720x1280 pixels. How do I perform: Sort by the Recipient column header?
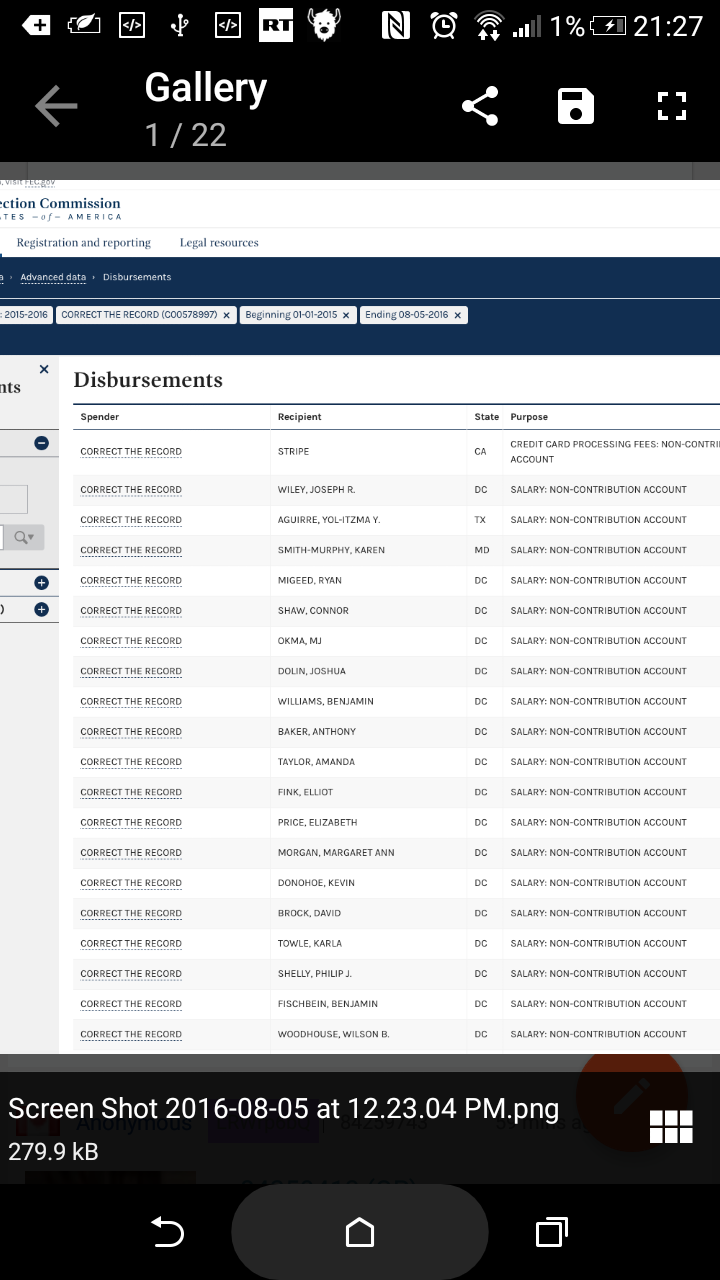click(300, 417)
